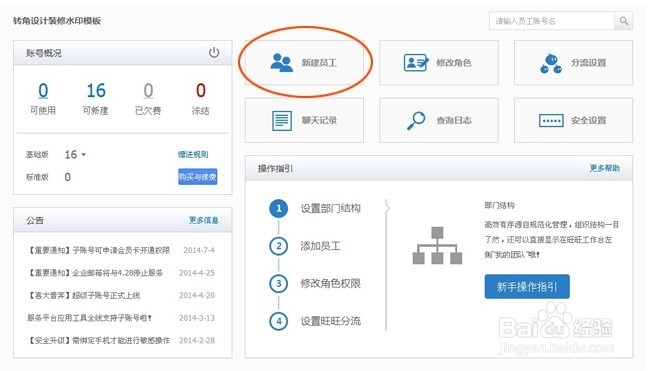Click the date 2014-3-13 in notices

pyautogui.click(x=197, y=318)
